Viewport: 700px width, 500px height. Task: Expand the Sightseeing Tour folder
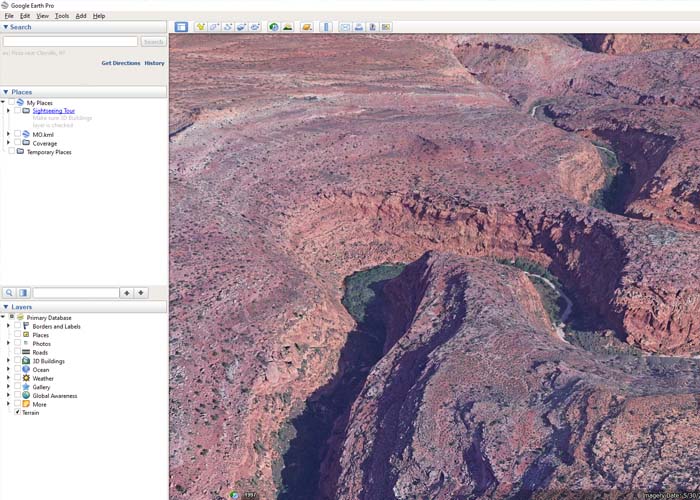pyautogui.click(x=8, y=111)
